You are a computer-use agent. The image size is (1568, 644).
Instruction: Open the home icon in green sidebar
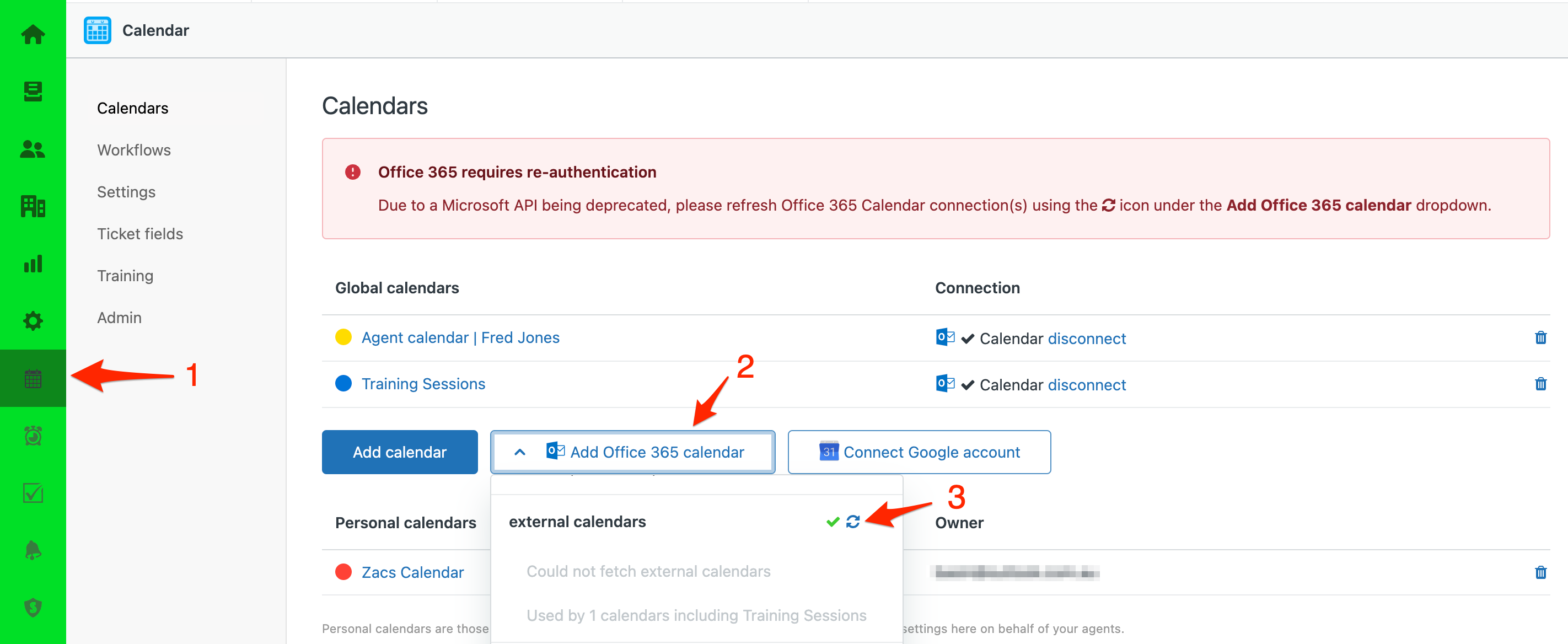point(33,35)
